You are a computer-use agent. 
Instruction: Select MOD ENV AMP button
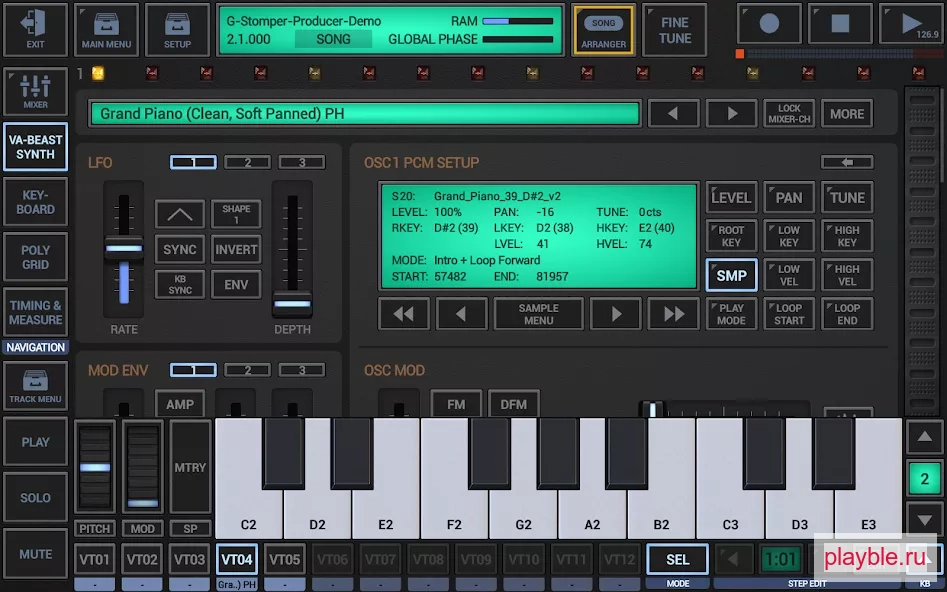coord(179,404)
